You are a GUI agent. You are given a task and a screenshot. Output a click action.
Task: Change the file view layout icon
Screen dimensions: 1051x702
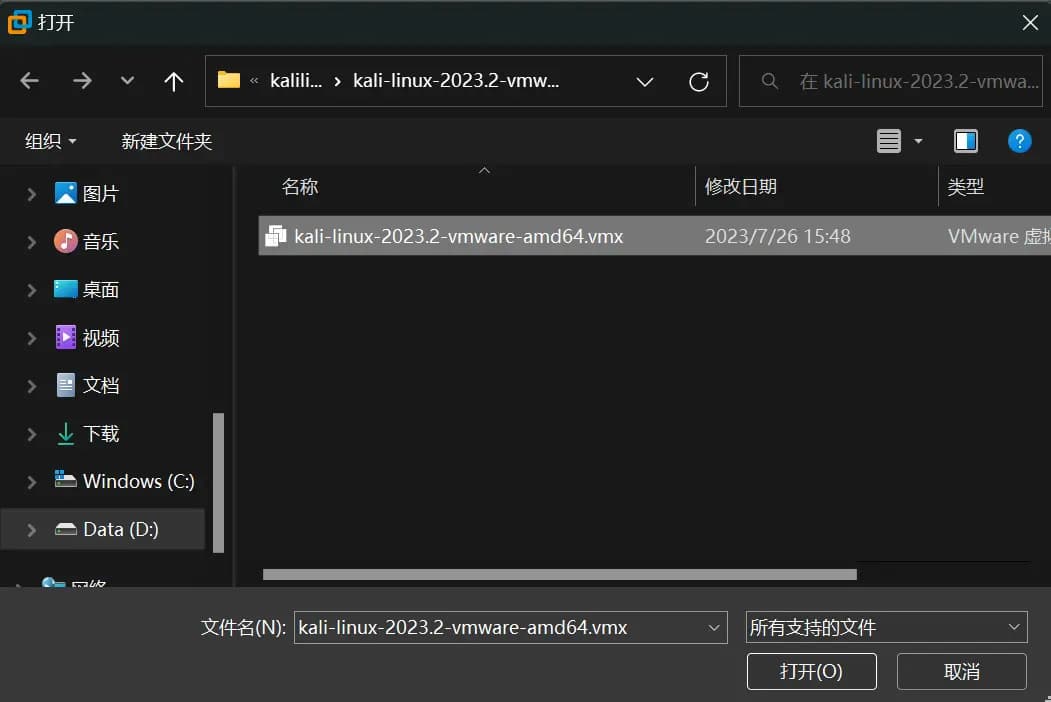coord(889,141)
